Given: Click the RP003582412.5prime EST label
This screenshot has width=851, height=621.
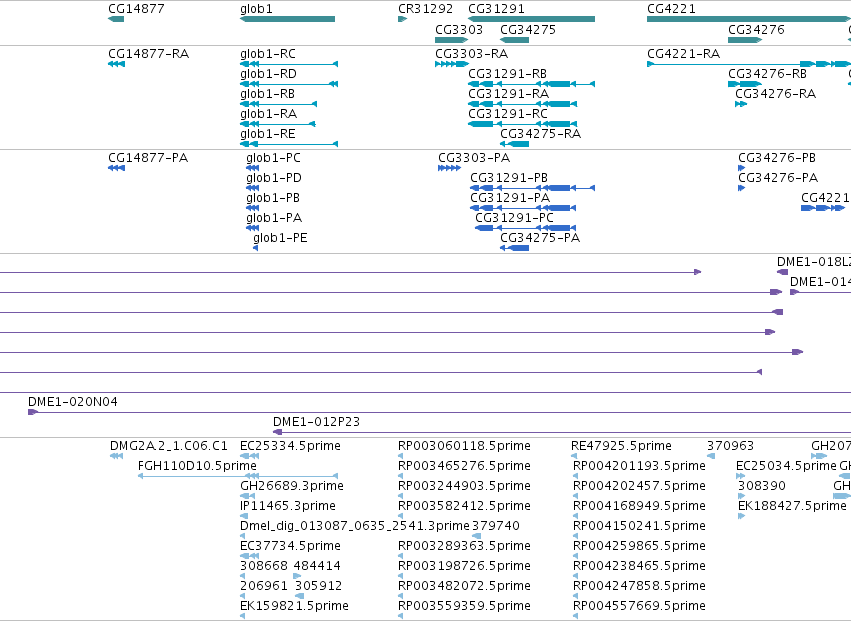Looking at the screenshot, I should pyautogui.click(x=464, y=506).
